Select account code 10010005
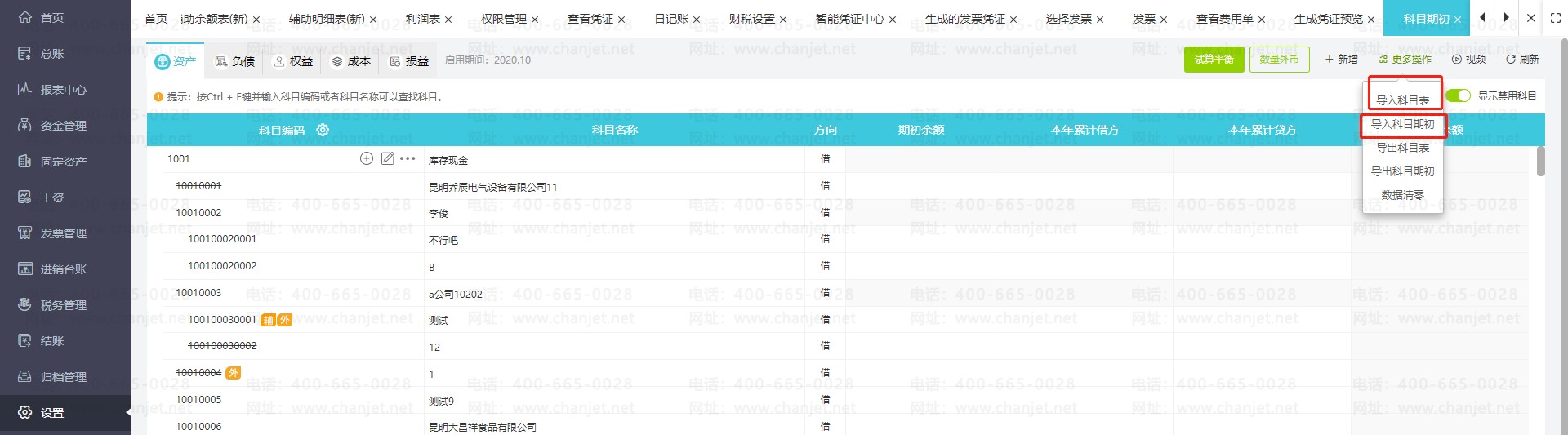Image resolution: width=1568 pixels, height=435 pixels. point(198,400)
